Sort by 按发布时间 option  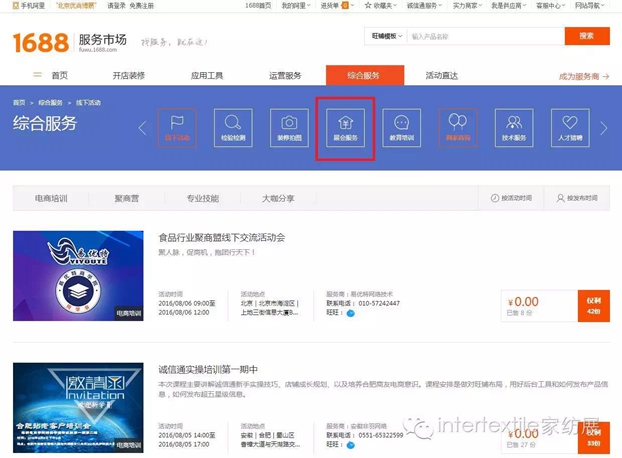point(585,198)
